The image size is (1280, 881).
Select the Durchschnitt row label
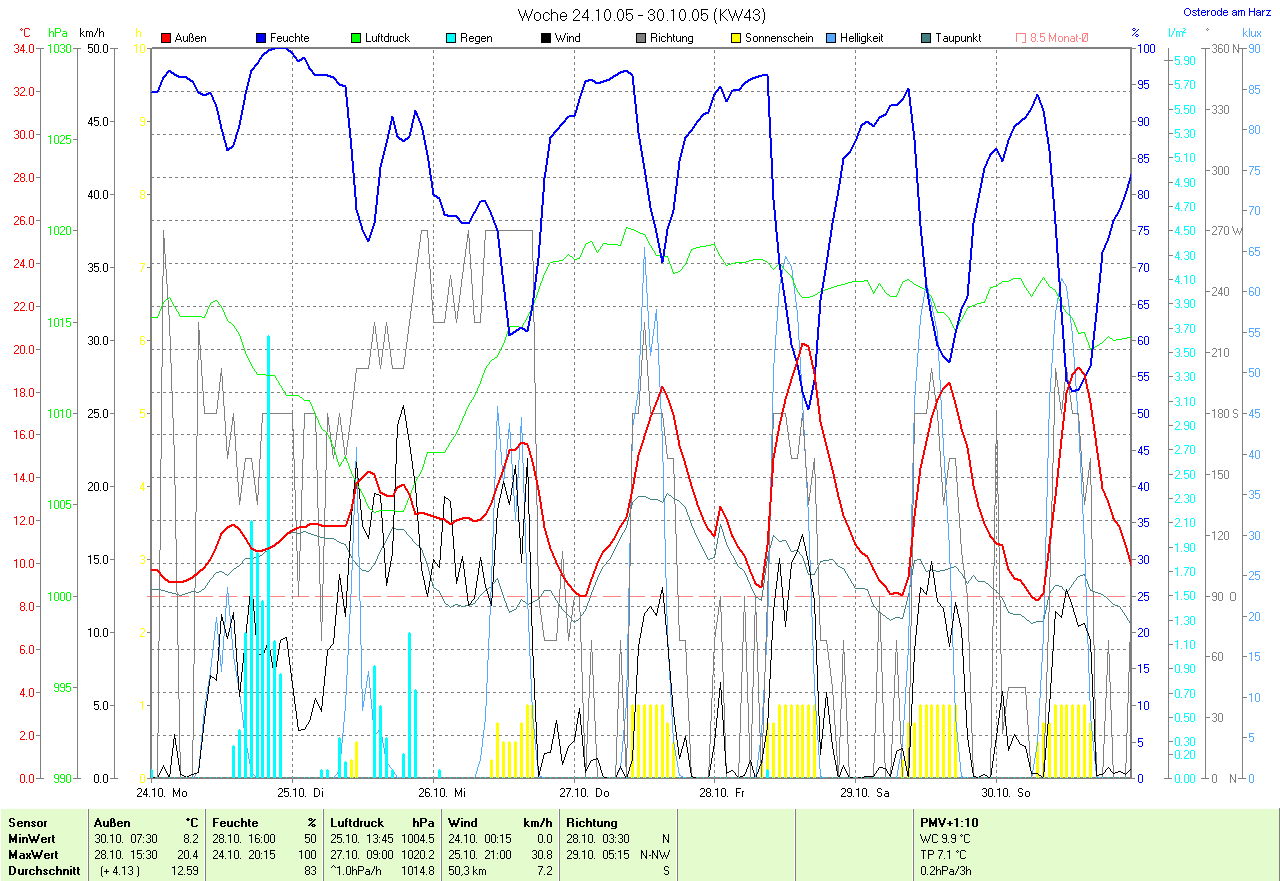41,871
